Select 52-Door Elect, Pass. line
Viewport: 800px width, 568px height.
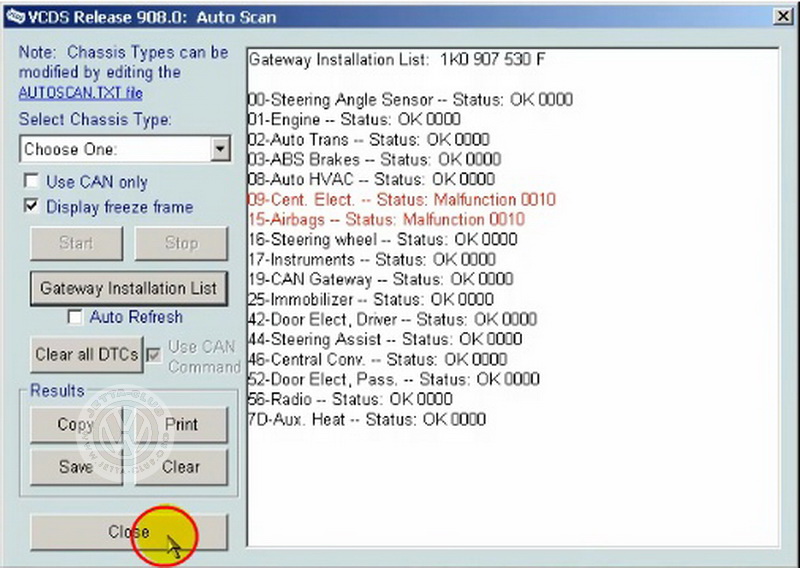394,379
